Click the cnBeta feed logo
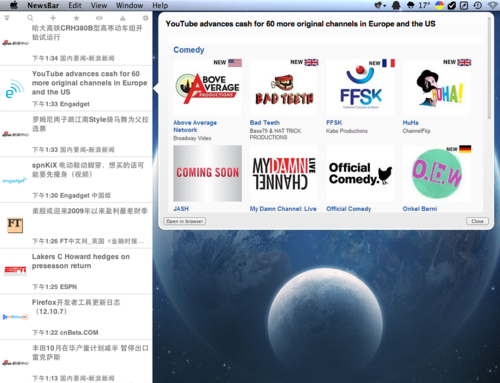The image size is (500, 383). point(15,317)
